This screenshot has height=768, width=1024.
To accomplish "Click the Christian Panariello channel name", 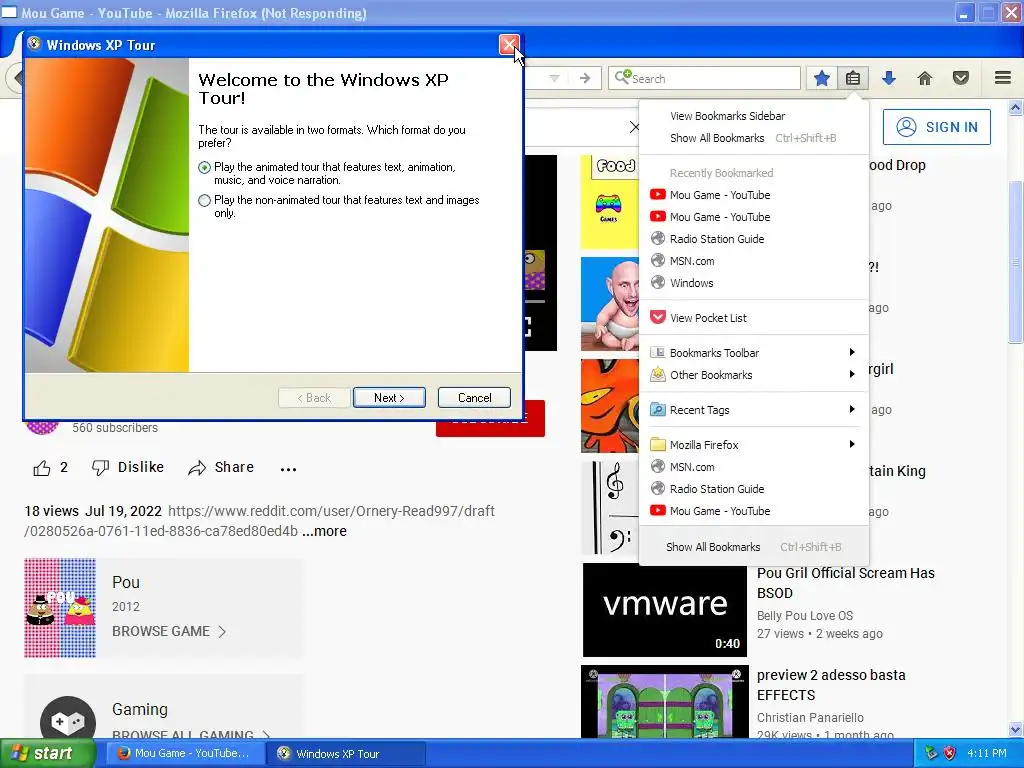I will point(810,718).
